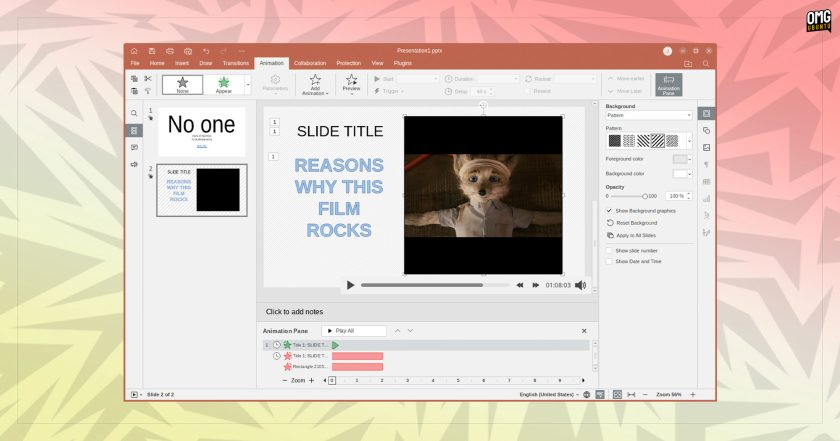This screenshot has height=441, width=840.
Task: Copy selection using the copy icon
Action: [x=134, y=79]
